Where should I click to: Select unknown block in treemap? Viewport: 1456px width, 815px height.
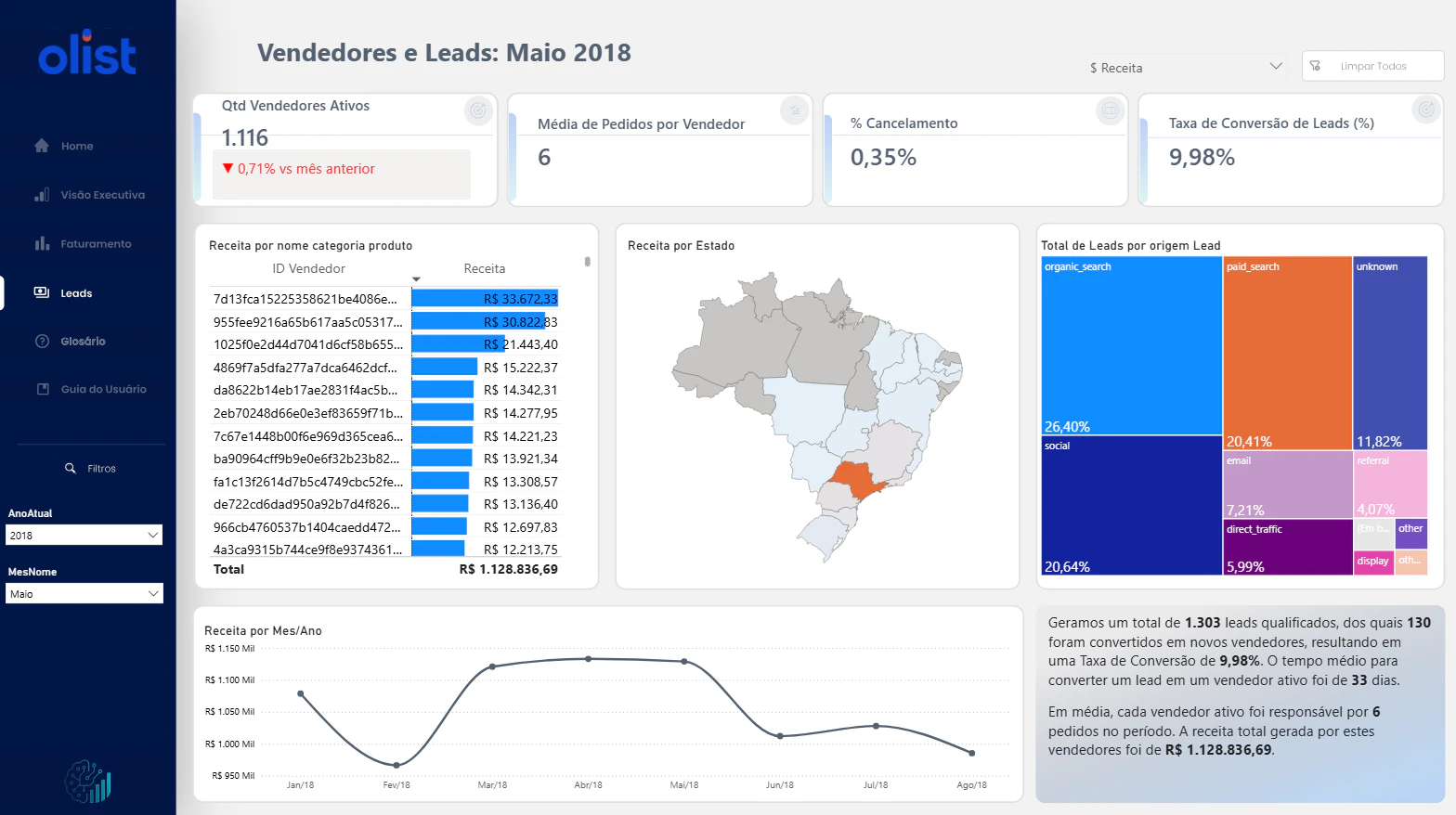(x=1390, y=353)
